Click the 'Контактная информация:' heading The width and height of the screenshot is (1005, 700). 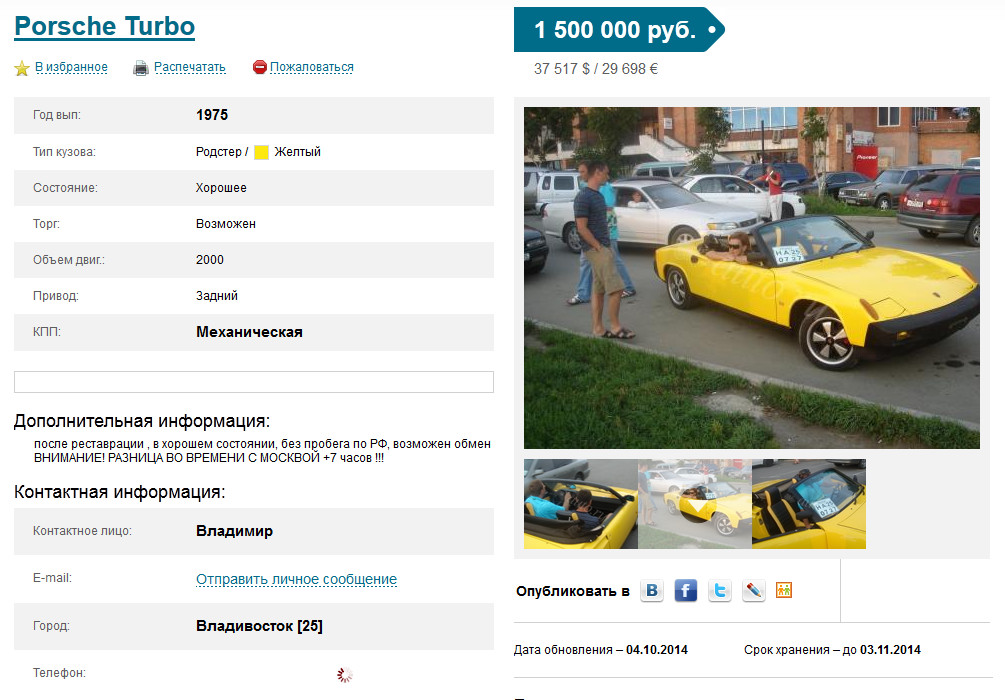point(120,492)
